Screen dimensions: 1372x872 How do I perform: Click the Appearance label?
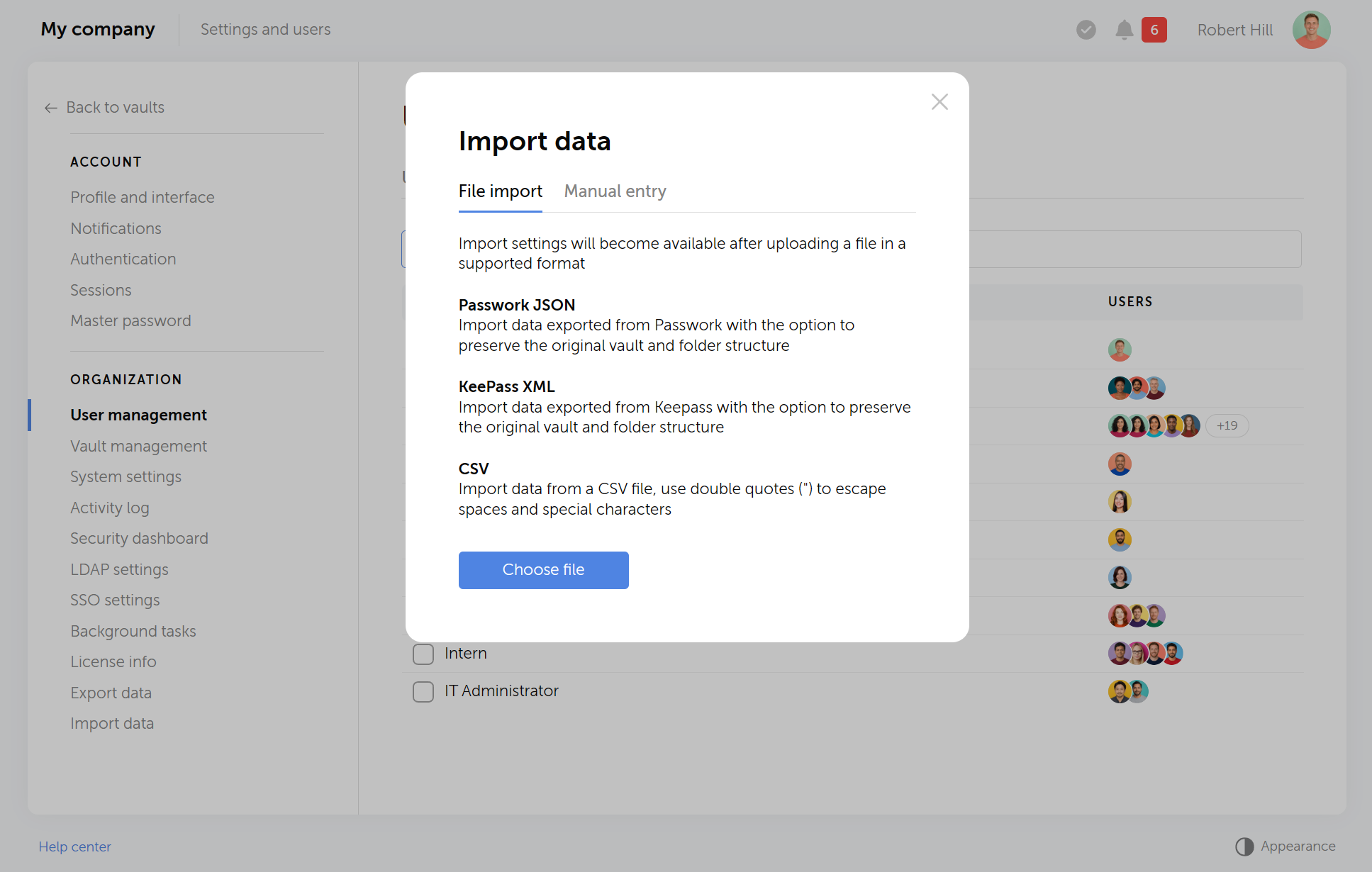coord(1298,846)
